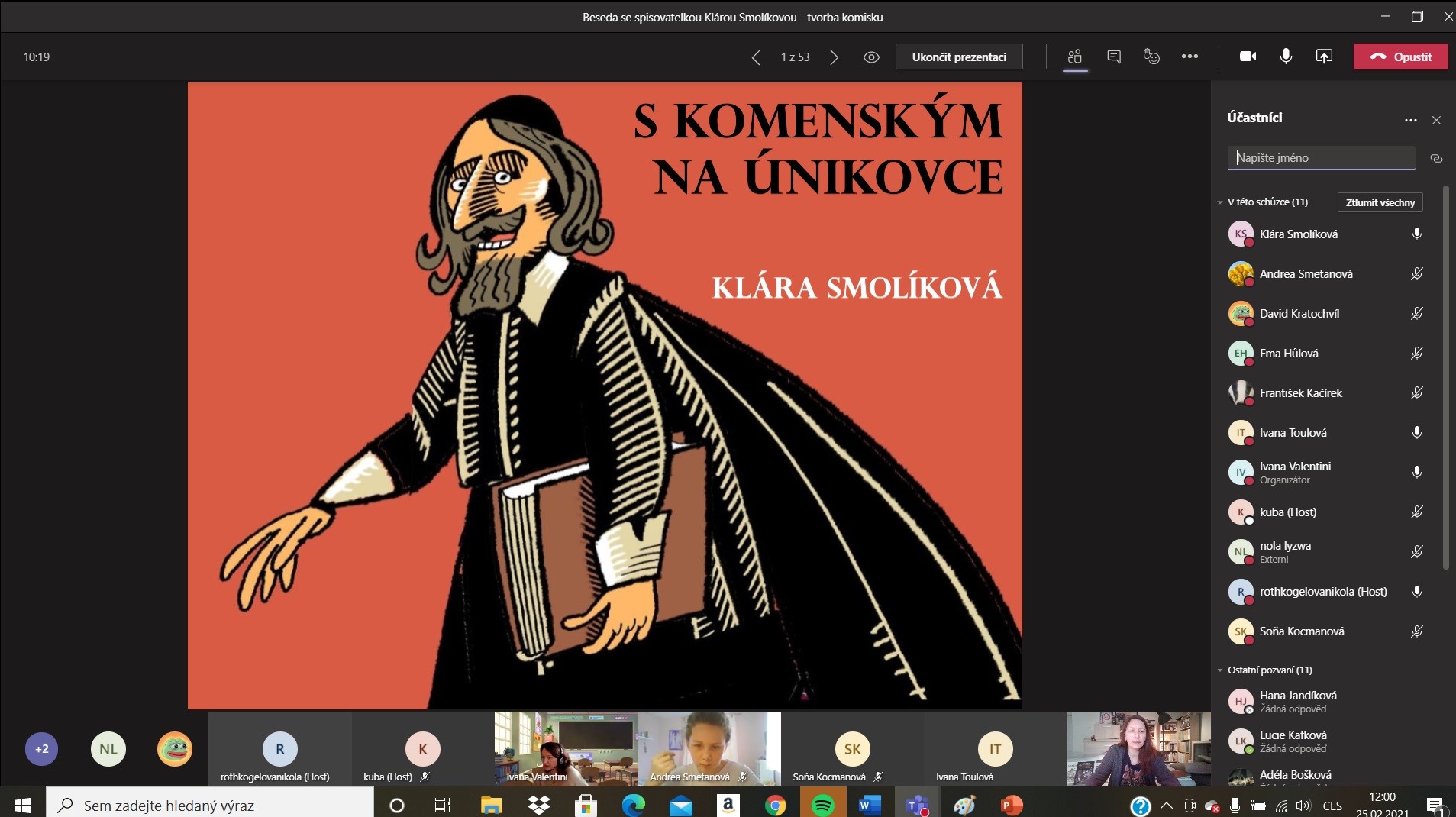Click nola lyzwa muted mic icon
This screenshot has height=817, width=1456.
pyautogui.click(x=1416, y=551)
